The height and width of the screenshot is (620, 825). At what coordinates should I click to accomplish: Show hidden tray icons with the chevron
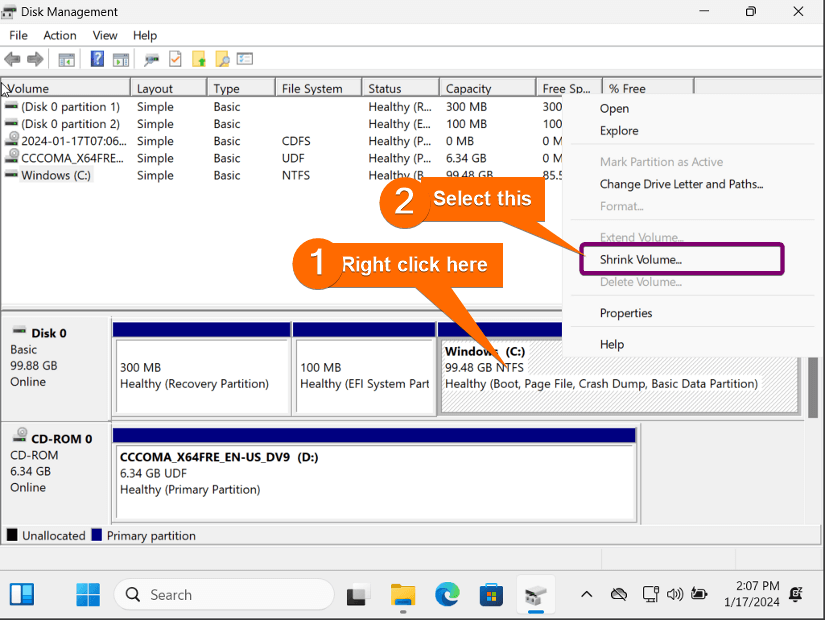click(x=587, y=595)
